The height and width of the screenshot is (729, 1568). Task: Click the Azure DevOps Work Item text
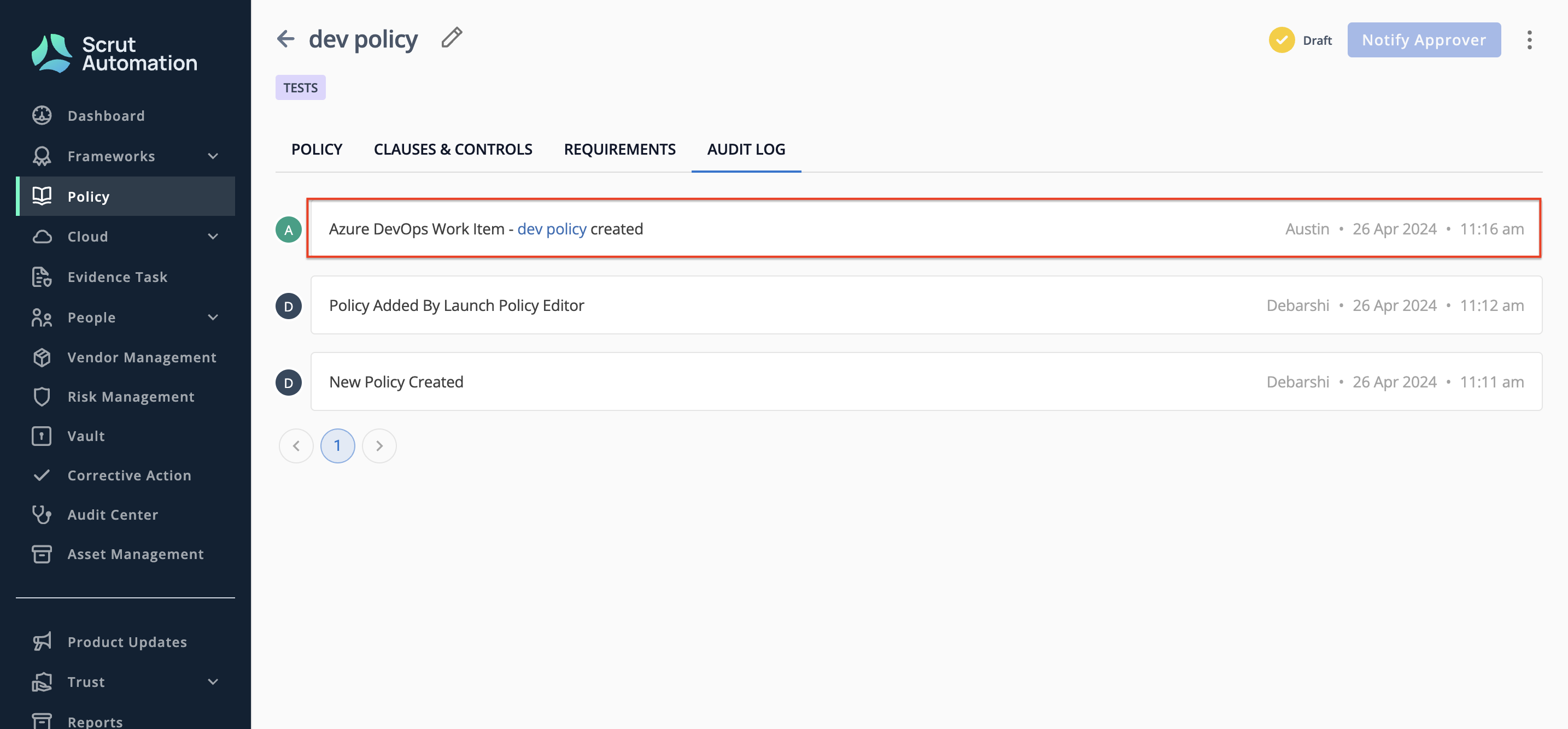pyautogui.click(x=417, y=229)
